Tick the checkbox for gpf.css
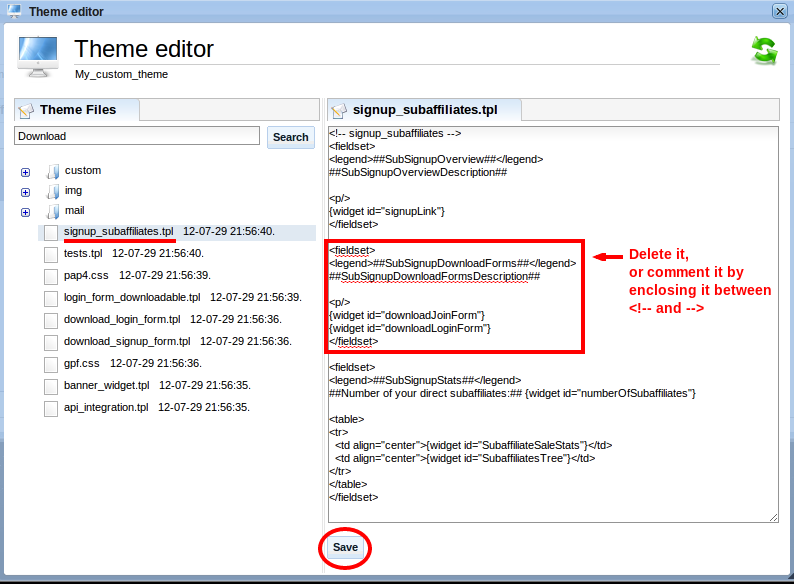This screenshot has width=794, height=584. pyautogui.click(x=51, y=364)
